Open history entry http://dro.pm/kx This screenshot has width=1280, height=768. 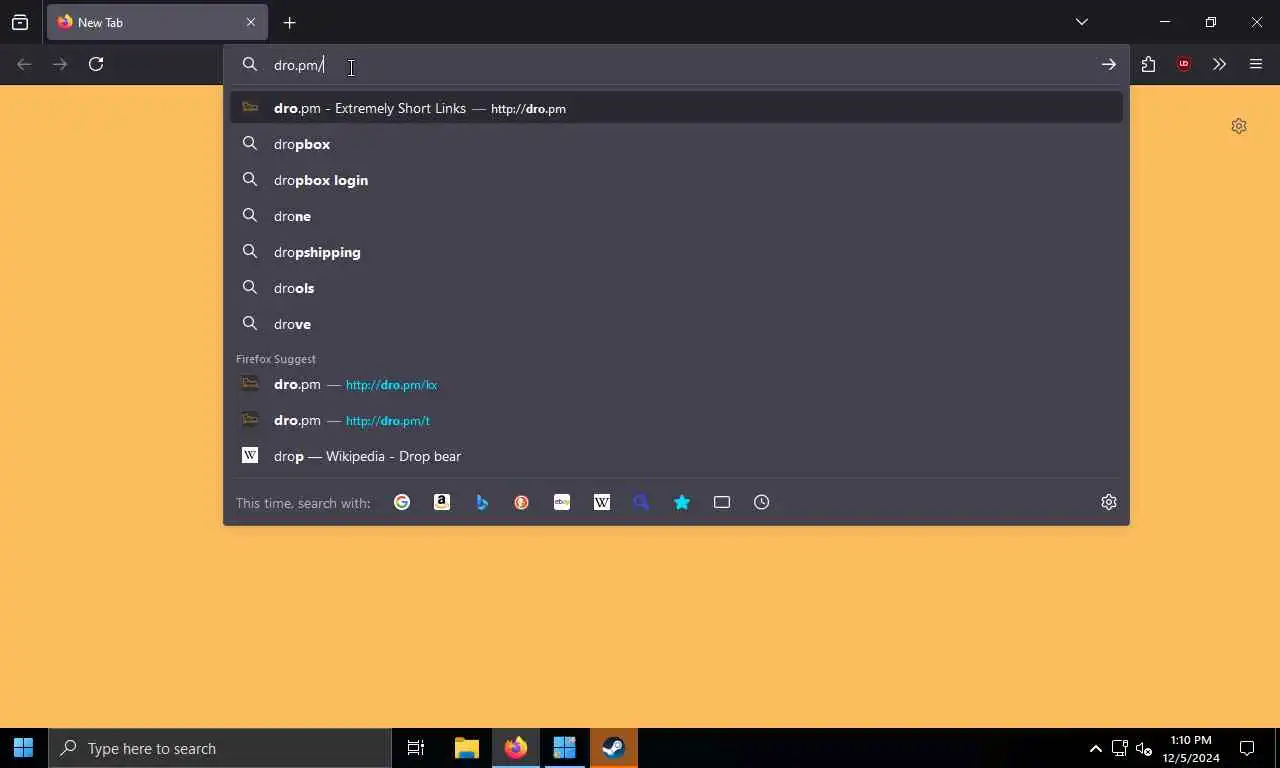pos(676,384)
